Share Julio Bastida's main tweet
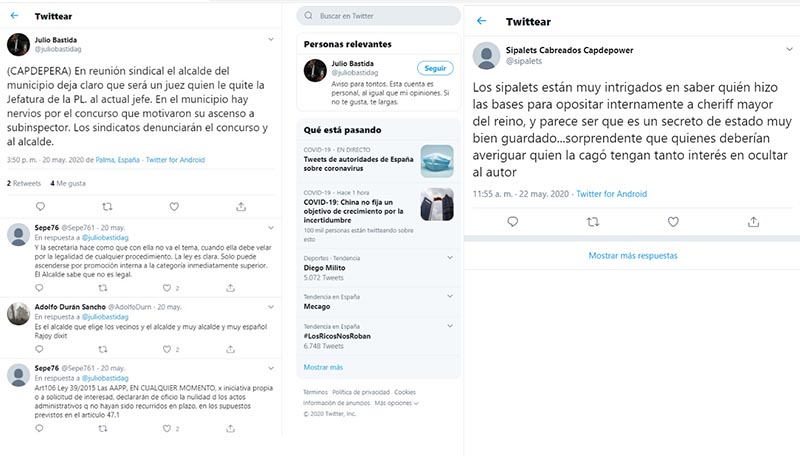 (x=241, y=207)
